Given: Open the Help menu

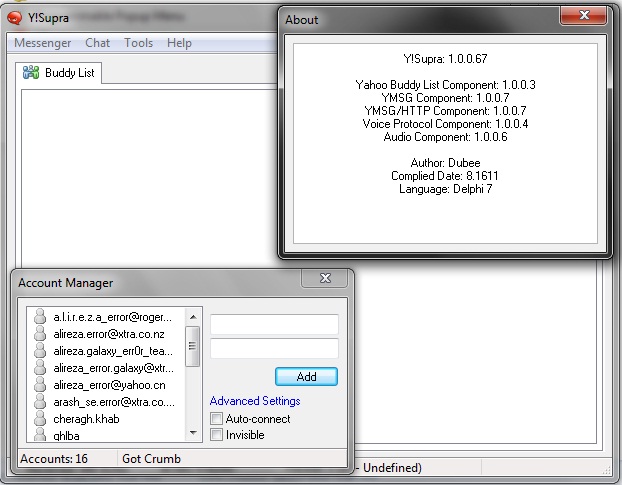Looking at the screenshot, I should [x=179, y=42].
